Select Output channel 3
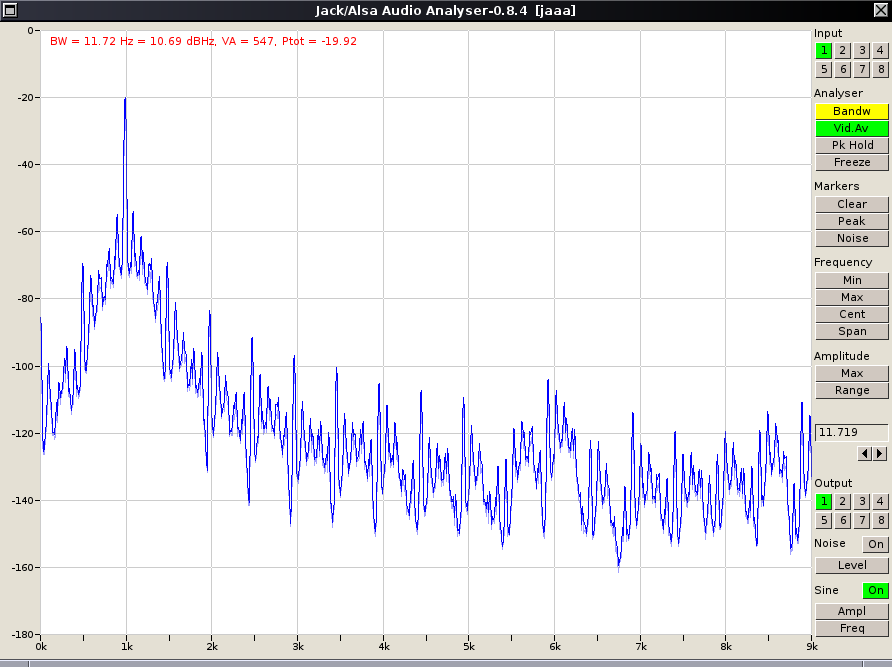 coord(862,502)
